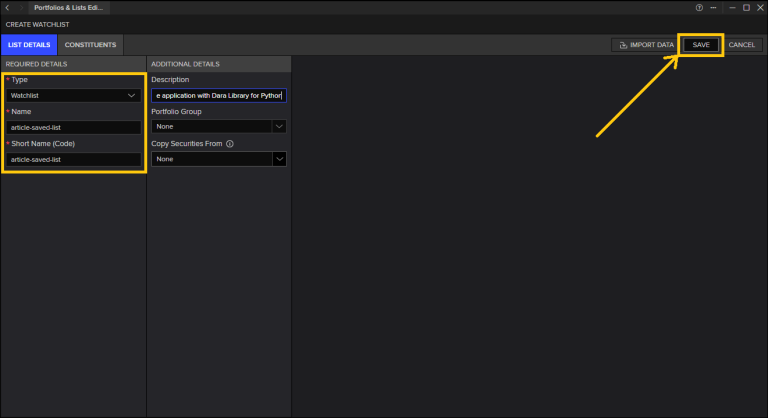Click into the Description text field
Image resolution: width=768 pixels, height=418 pixels.
coord(219,96)
